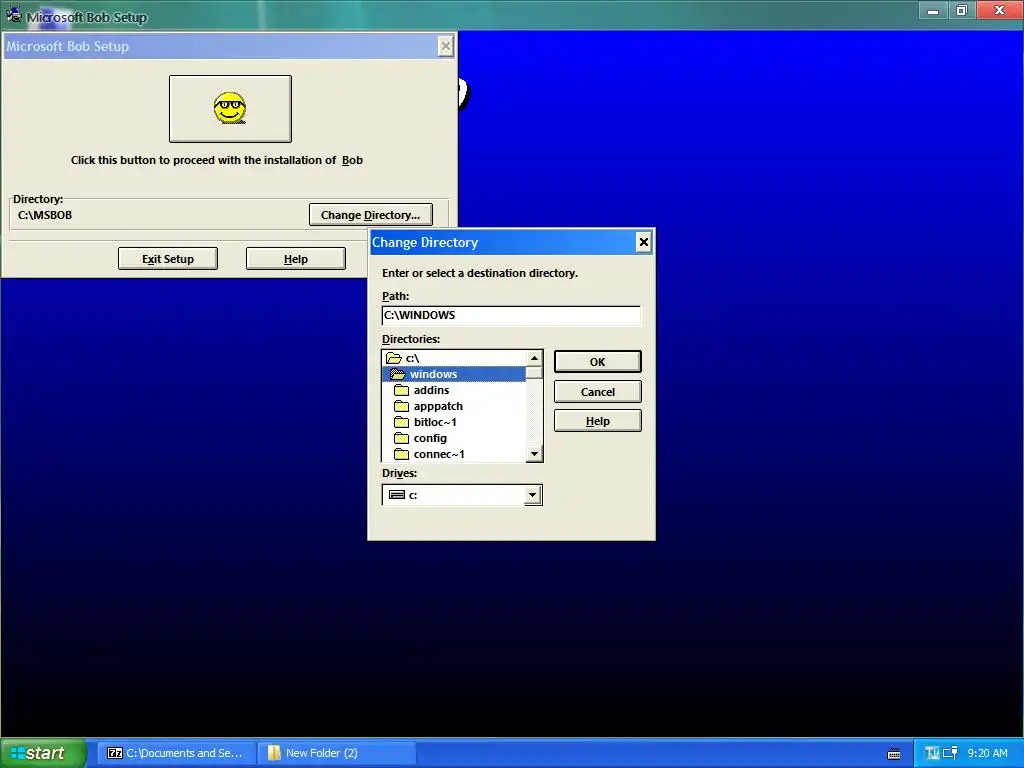Click the Microsoft Bob Setup title bar icon
Viewport: 1024px width, 768px height.
point(13,15)
